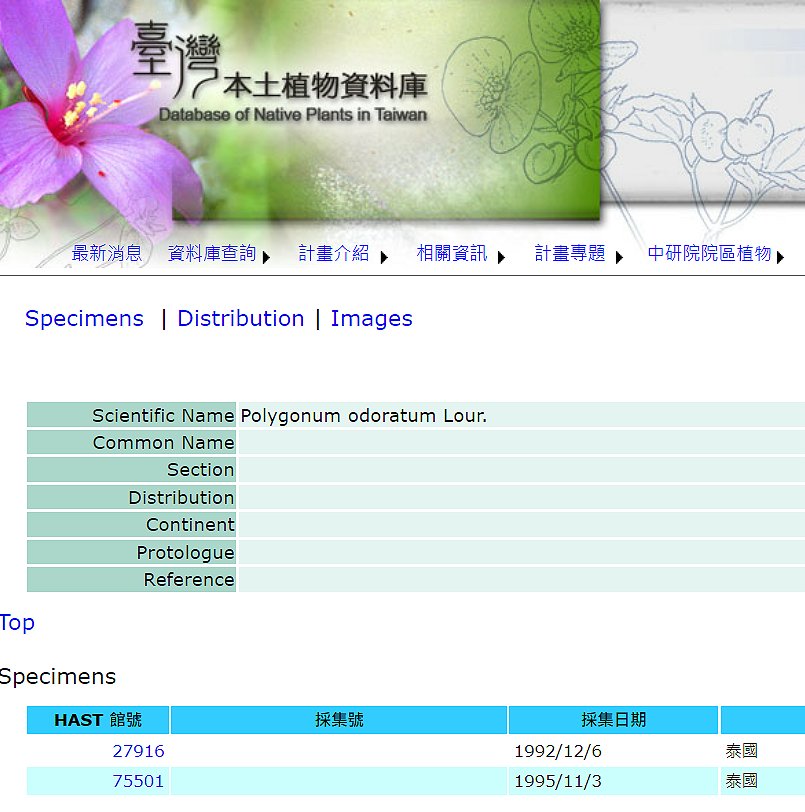Click the 採集日期 column header
This screenshot has width=805, height=812.
click(613, 719)
